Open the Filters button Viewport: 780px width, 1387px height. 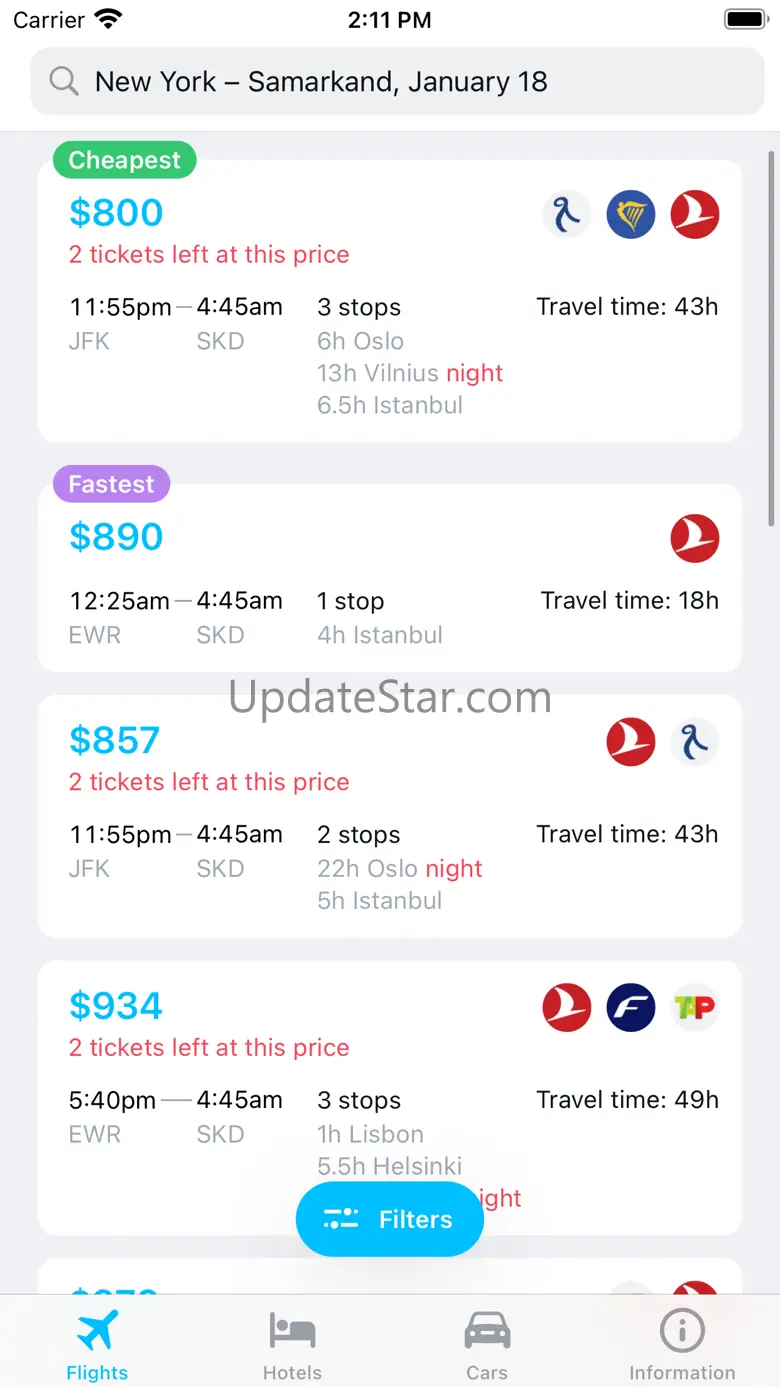(x=389, y=1219)
